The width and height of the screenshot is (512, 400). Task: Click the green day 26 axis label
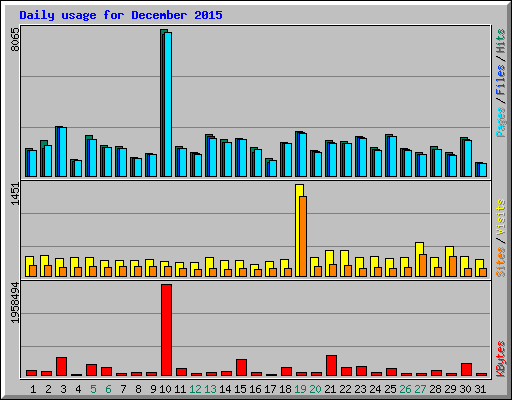point(406,389)
